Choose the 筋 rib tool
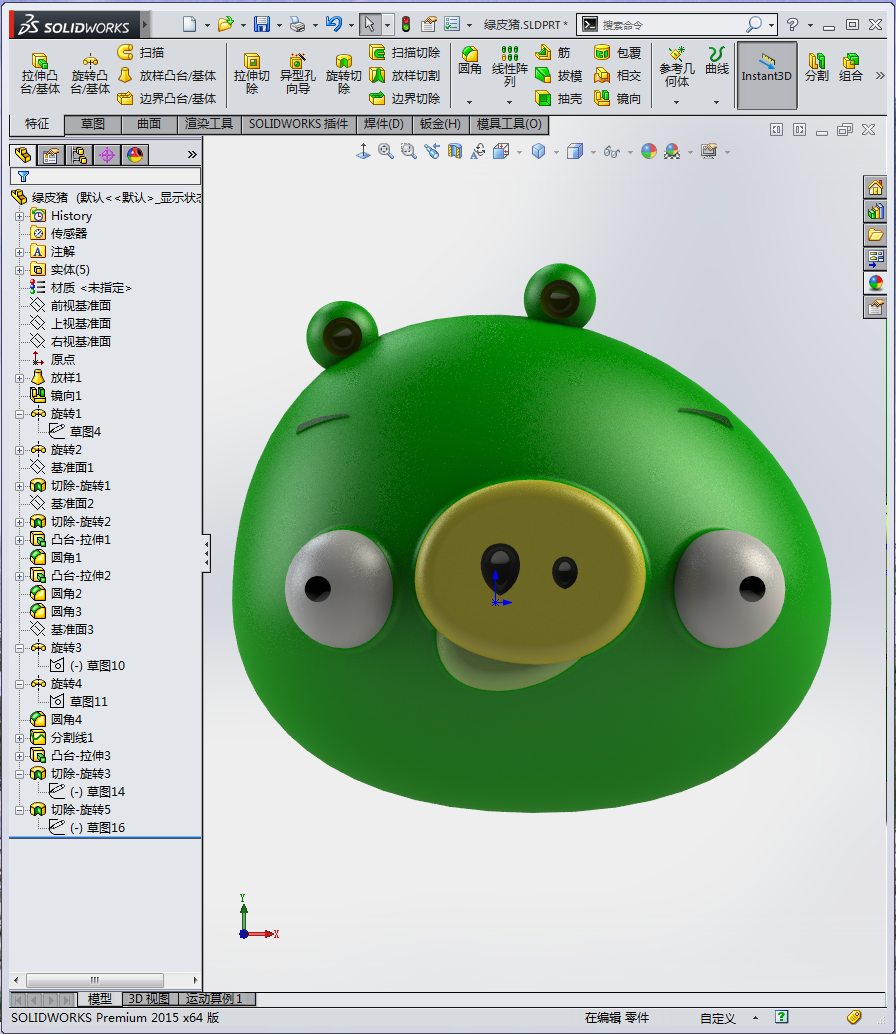 (553, 52)
